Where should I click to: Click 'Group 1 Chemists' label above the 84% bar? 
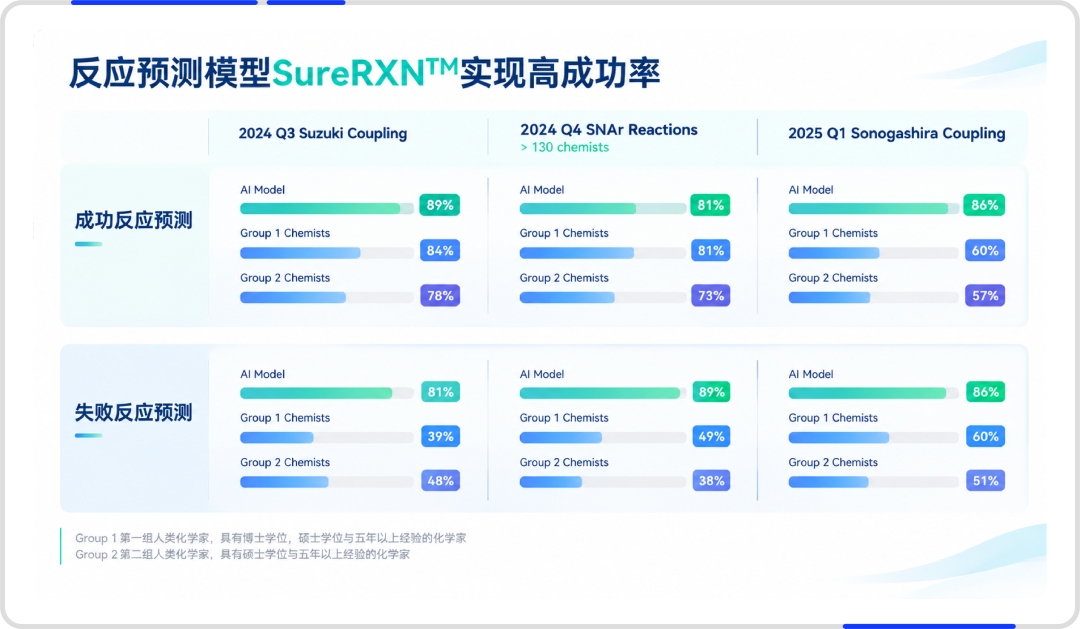coord(285,234)
